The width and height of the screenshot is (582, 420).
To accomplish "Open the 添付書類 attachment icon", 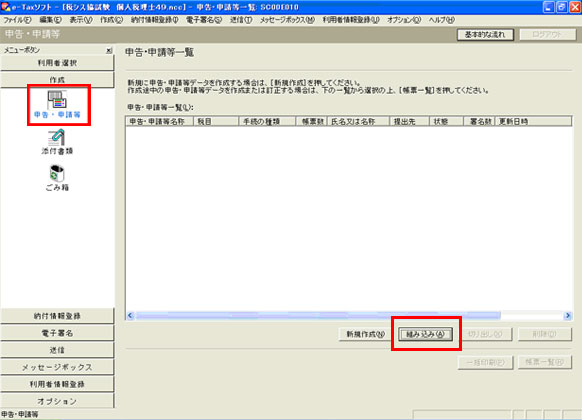I will (x=57, y=142).
